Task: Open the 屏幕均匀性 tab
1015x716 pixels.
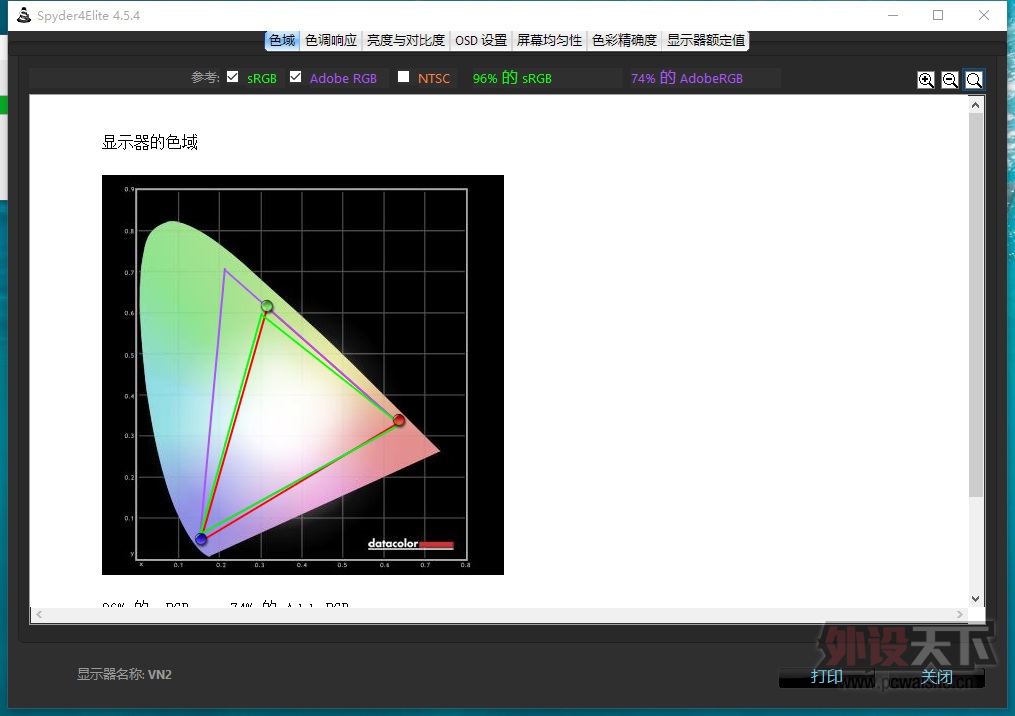Action: [x=549, y=40]
